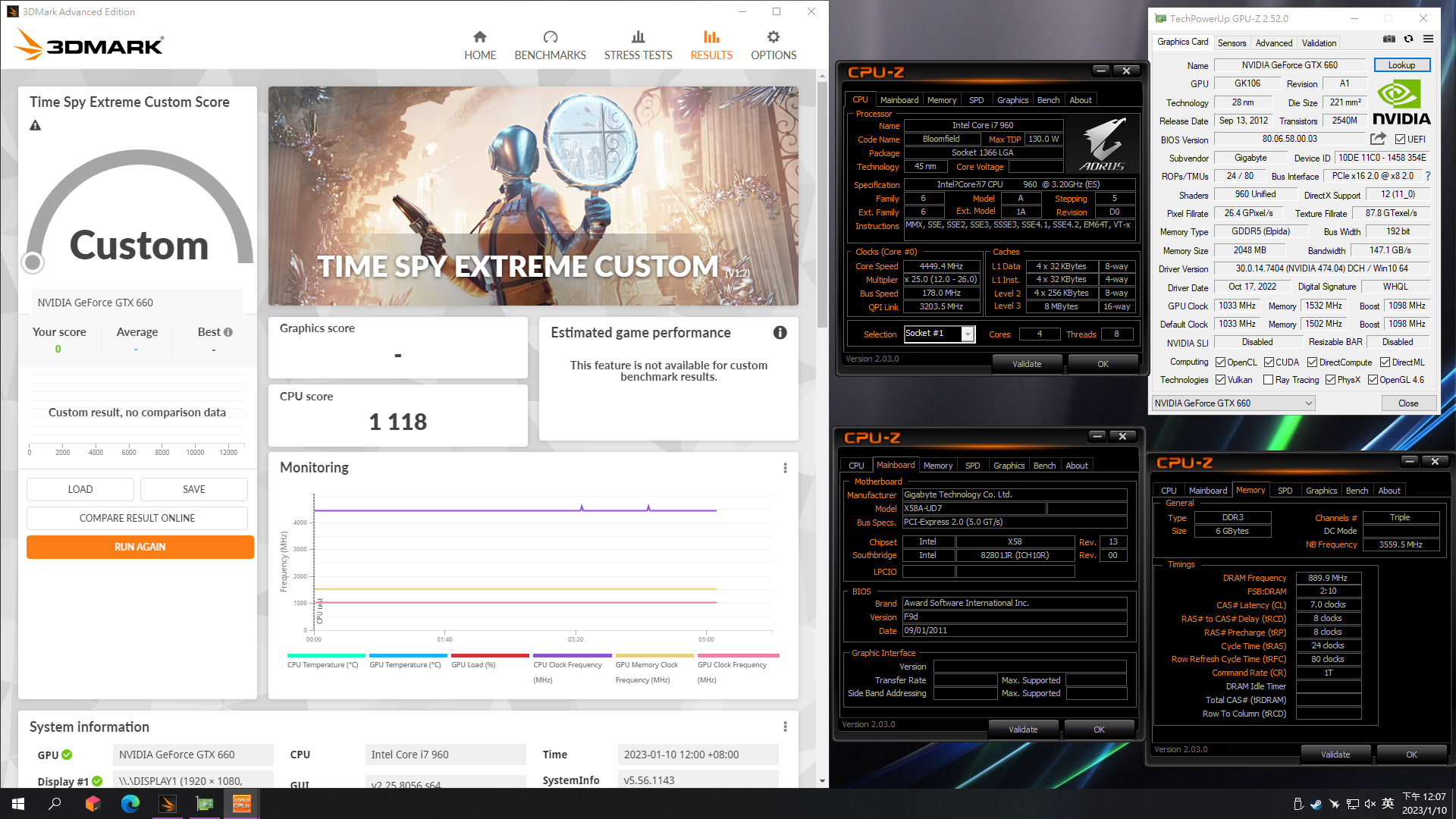Click the Bus Interface question mark in GPU-Z
1456x819 pixels.
point(1428,176)
